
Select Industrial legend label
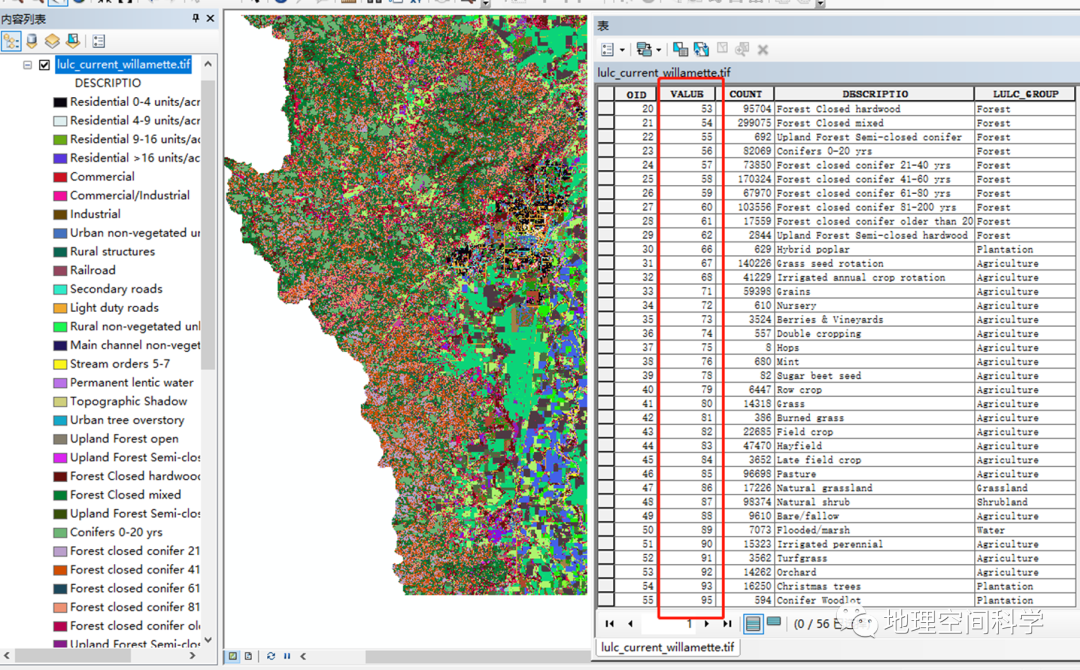[95, 214]
